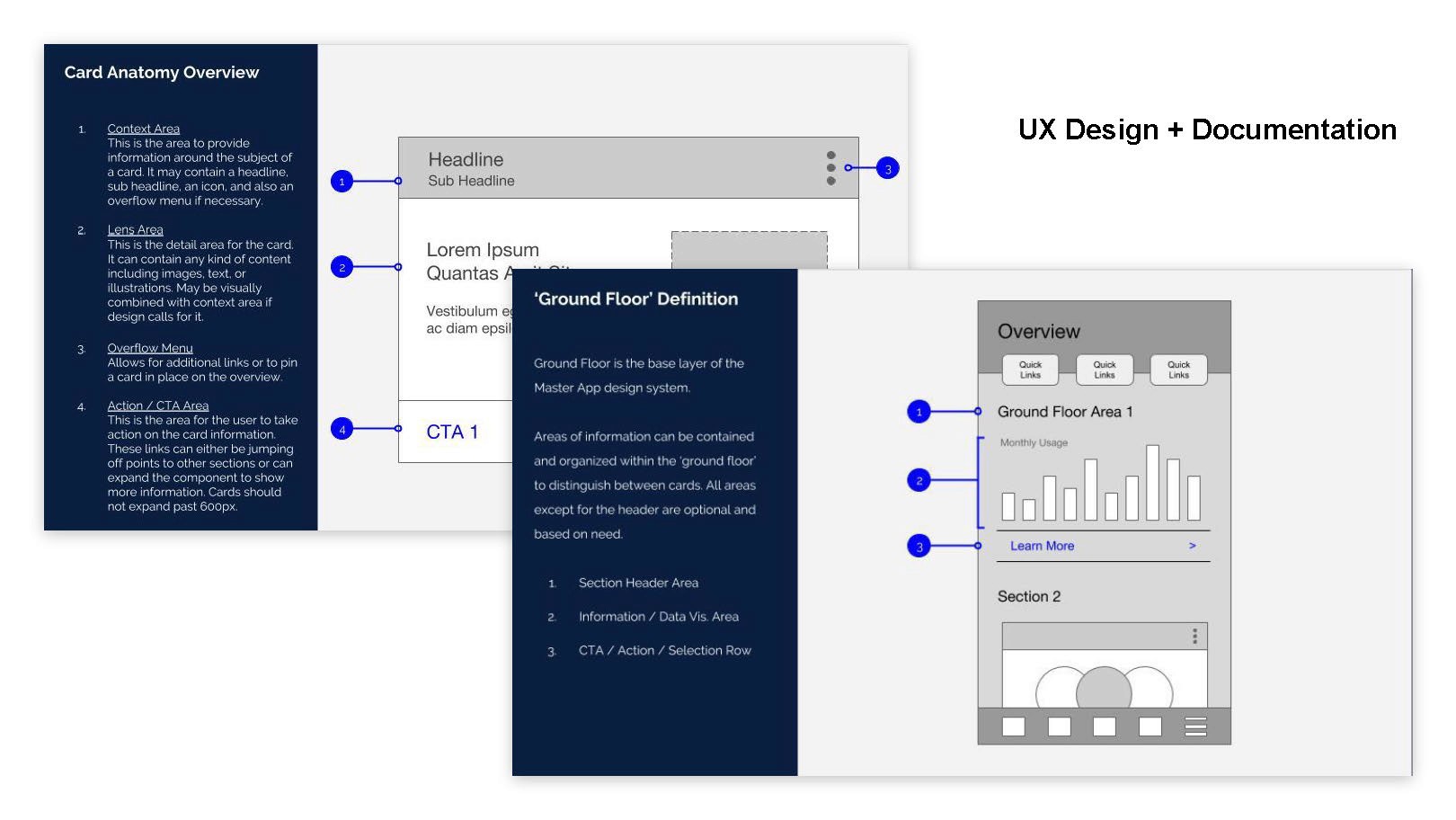Image resolution: width=1456 pixels, height=820 pixels.
Task: Click the underlined Context Area heading
Action: (143, 129)
